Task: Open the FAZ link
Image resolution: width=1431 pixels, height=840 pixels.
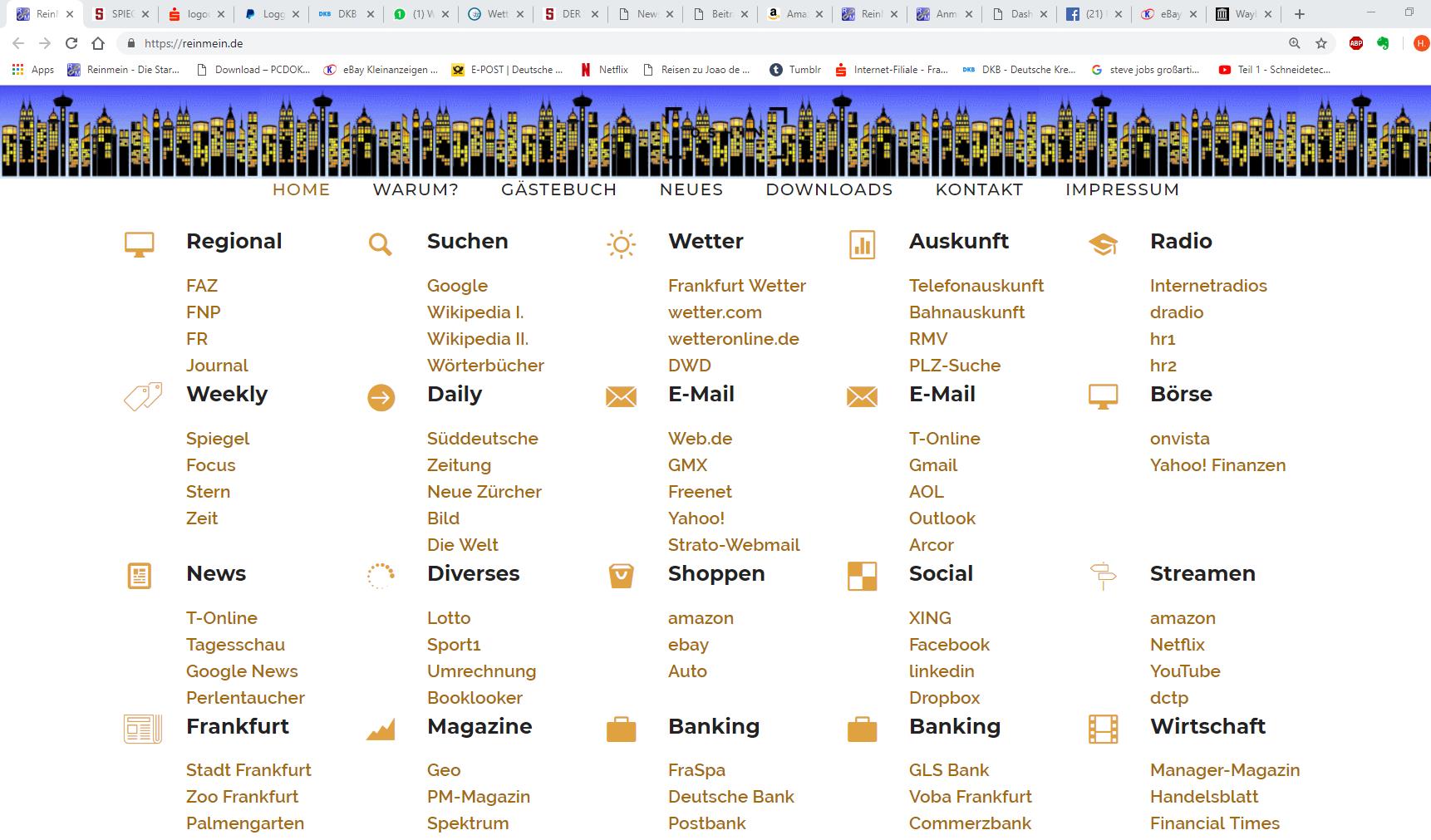Action: (202, 286)
